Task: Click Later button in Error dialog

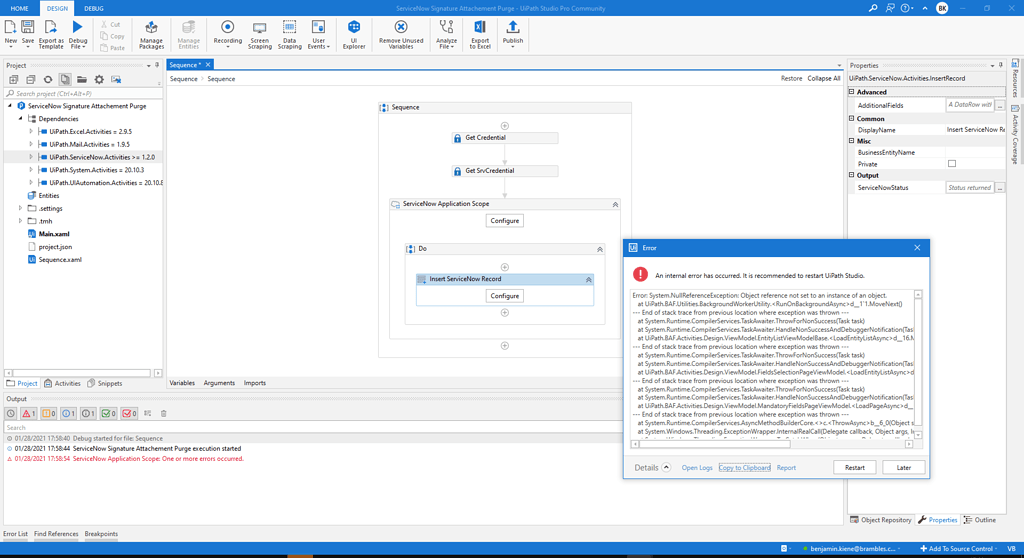Action: (904, 467)
